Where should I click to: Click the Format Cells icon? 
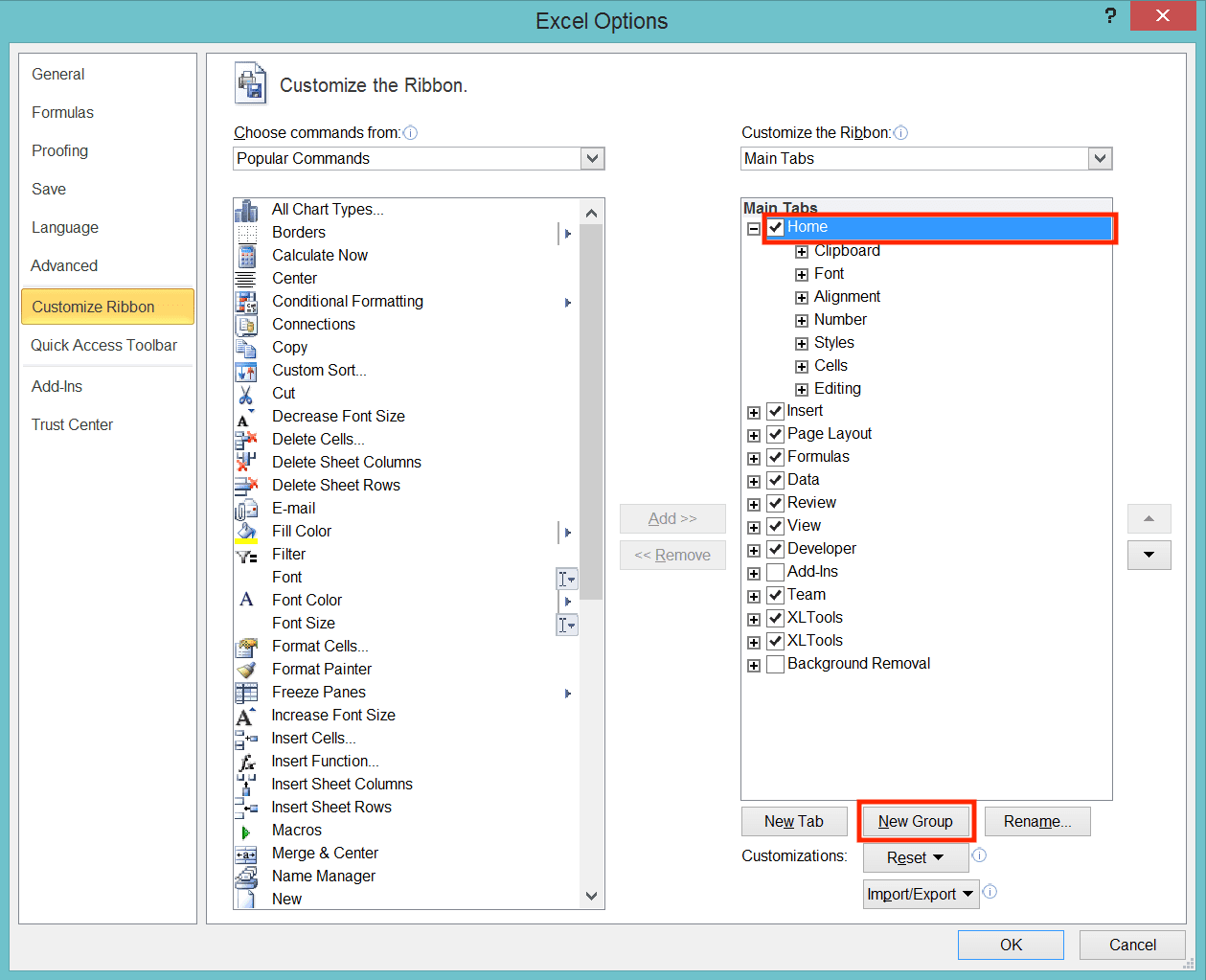point(246,647)
